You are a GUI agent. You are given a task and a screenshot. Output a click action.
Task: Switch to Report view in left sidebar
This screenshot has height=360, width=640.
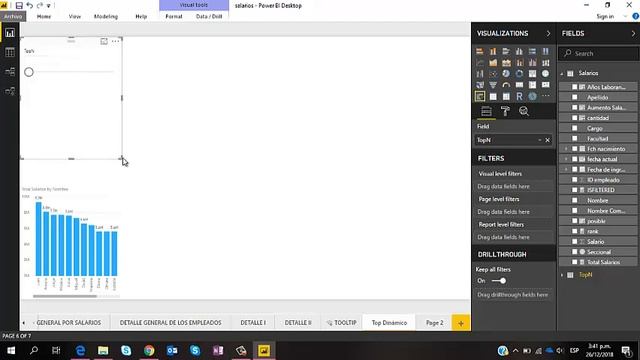[x=10, y=33]
